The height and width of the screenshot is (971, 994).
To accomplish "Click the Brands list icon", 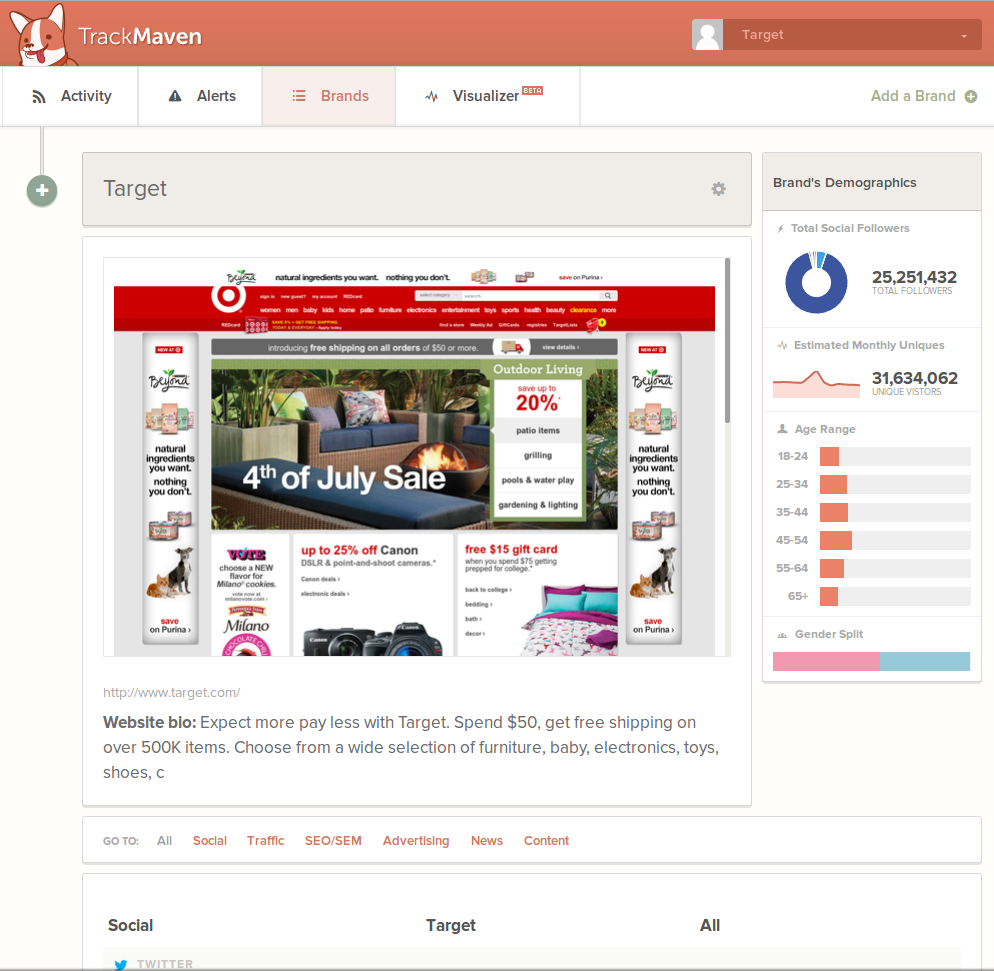I will click(x=299, y=96).
